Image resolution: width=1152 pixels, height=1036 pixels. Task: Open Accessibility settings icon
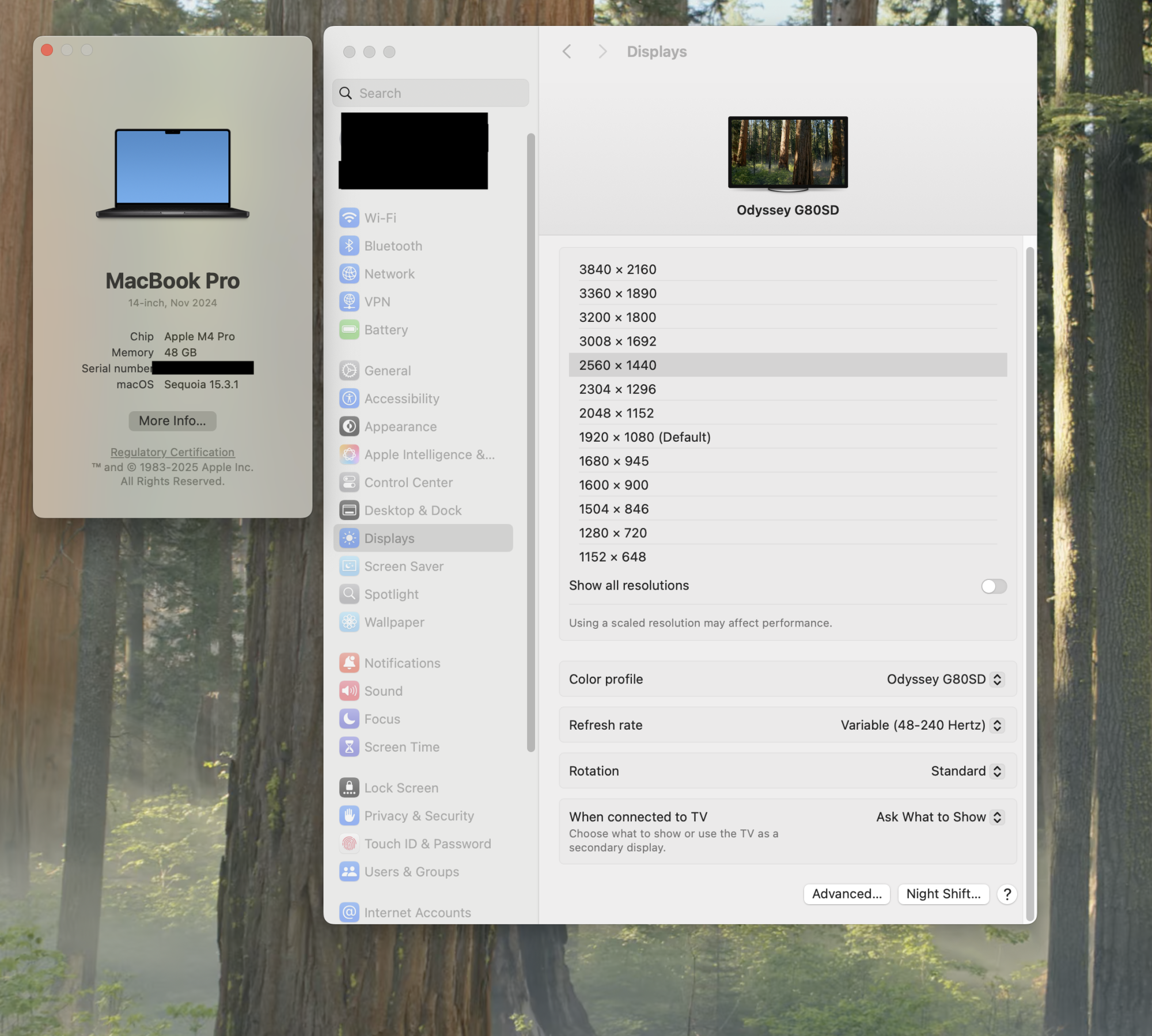pyautogui.click(x=349, y=399)
